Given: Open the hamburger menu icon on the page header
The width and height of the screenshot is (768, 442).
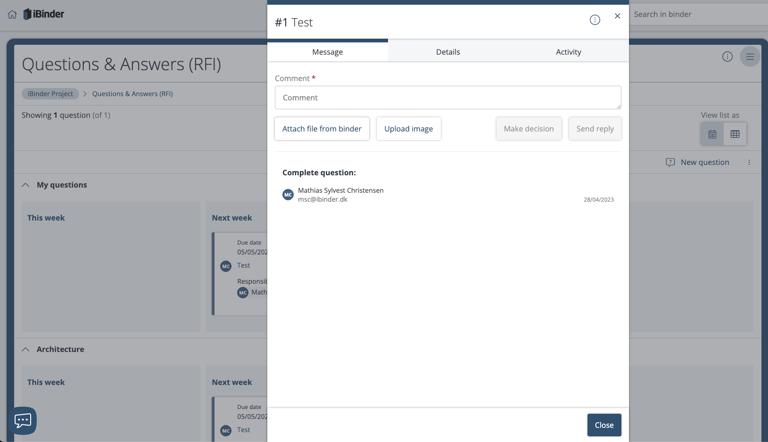Looking at the screenshot, I should point(749,57).
